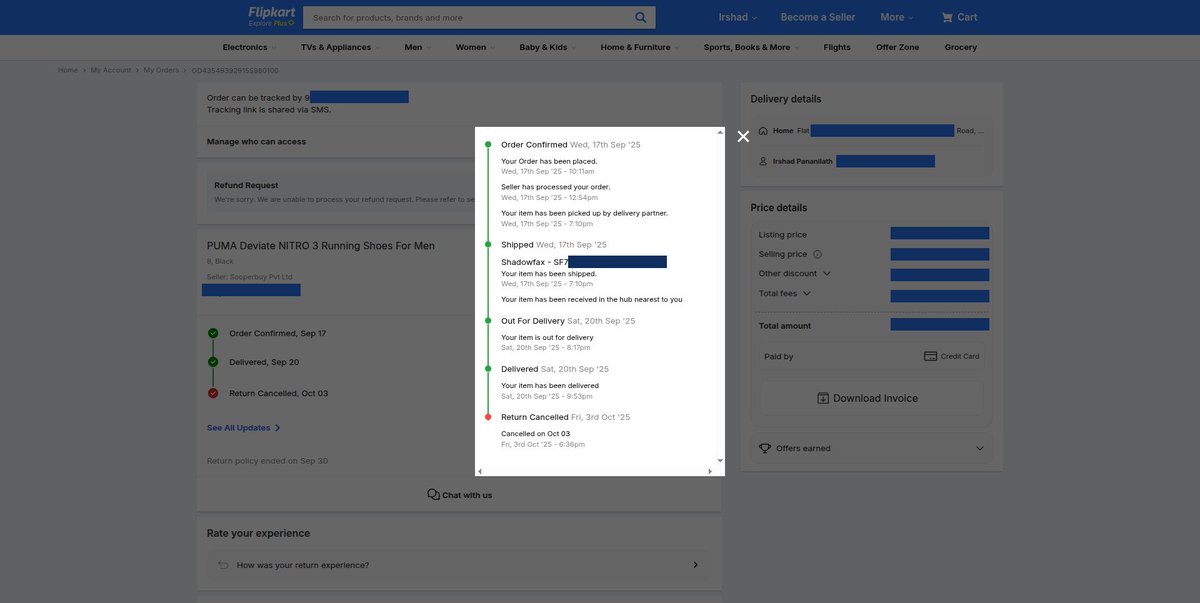Click the Flipkart Explore Plus logo
This screenshot has width=1200, height=603.
[x=271, y=16]
